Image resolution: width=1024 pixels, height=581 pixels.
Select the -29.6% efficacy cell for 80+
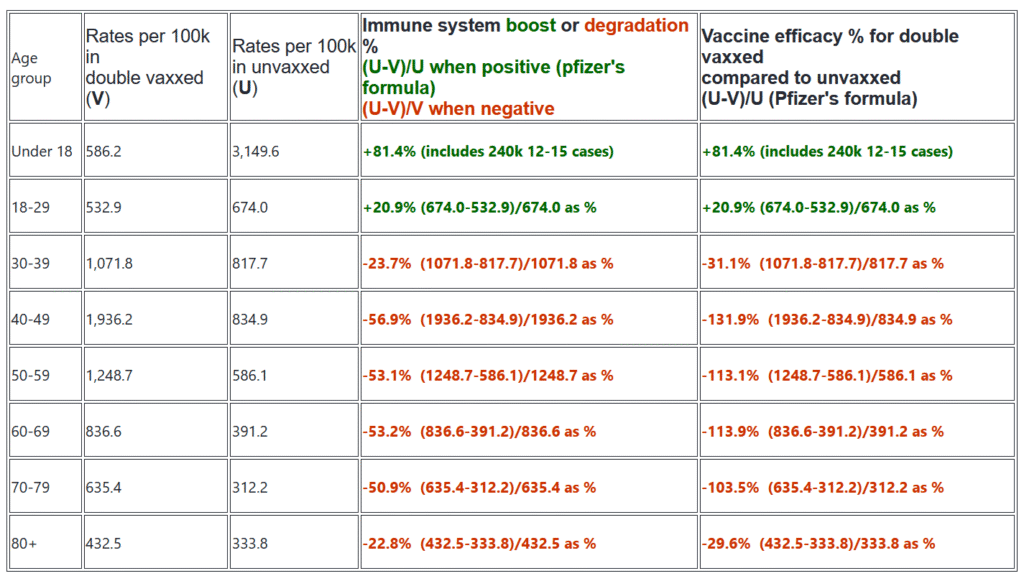[857, 543]
